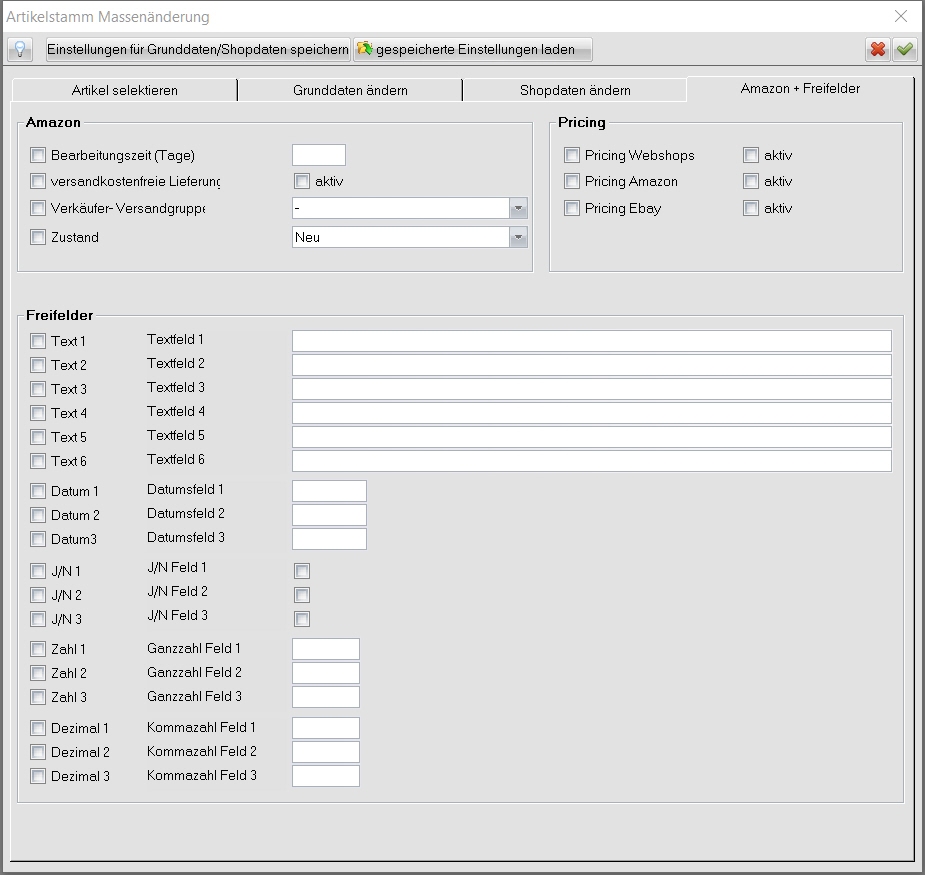The height and width of the screenshot is (875, 925).
Task: Open the Verkäufer-Versandgruppe dropdown
Action: 519,208
